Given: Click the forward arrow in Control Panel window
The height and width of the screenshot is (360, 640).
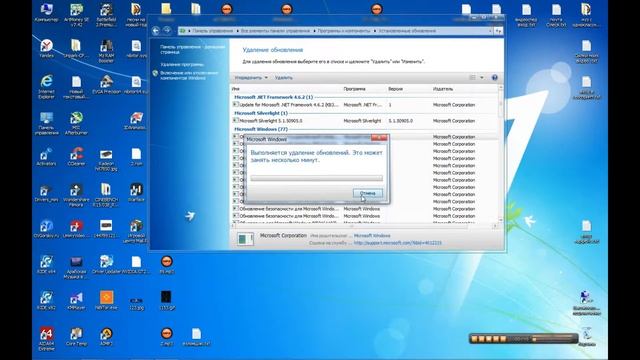Looking at the screenshot, I should [167, 30].
